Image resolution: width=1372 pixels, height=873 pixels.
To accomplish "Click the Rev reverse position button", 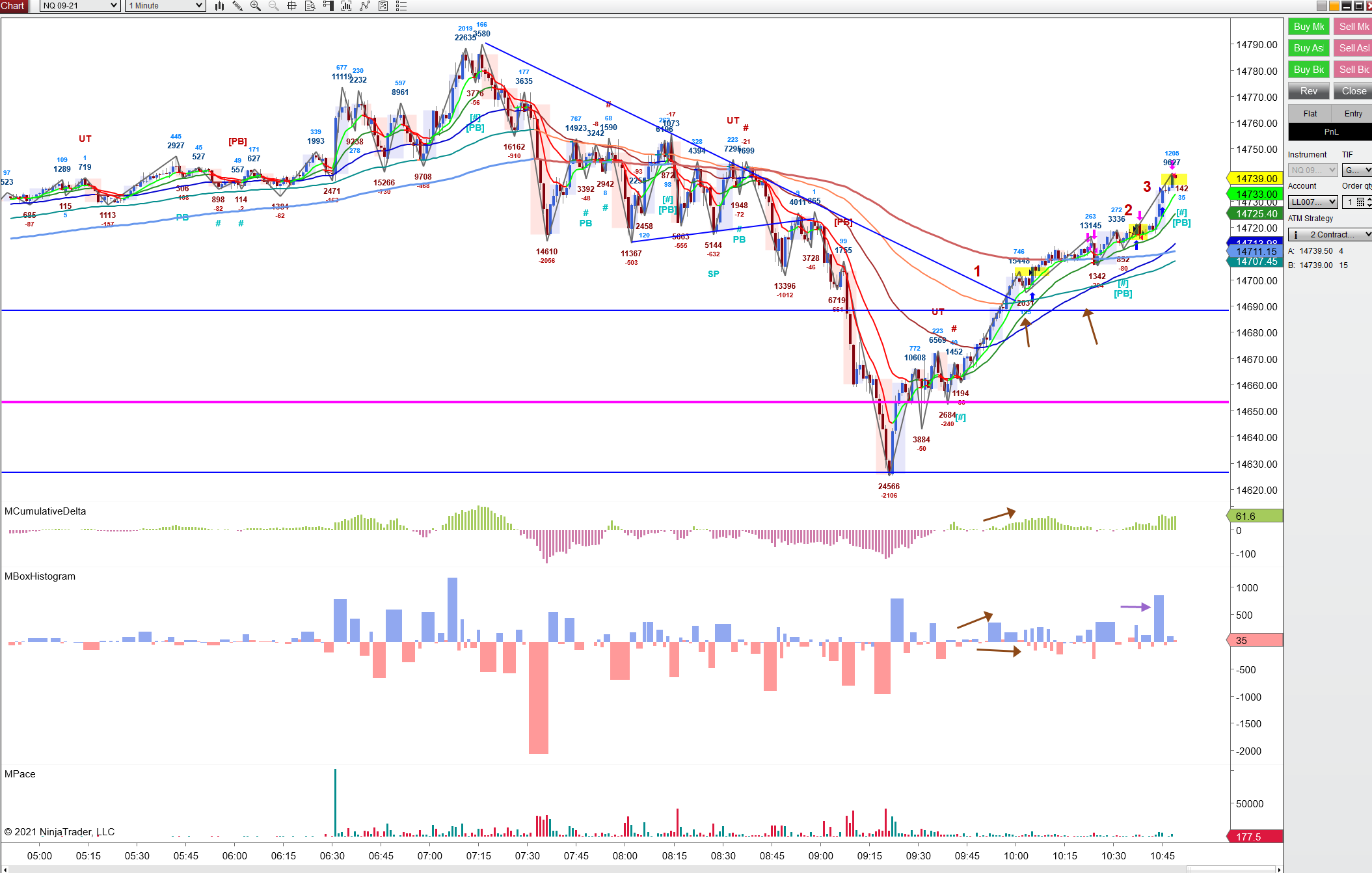I will [1309, 91].
